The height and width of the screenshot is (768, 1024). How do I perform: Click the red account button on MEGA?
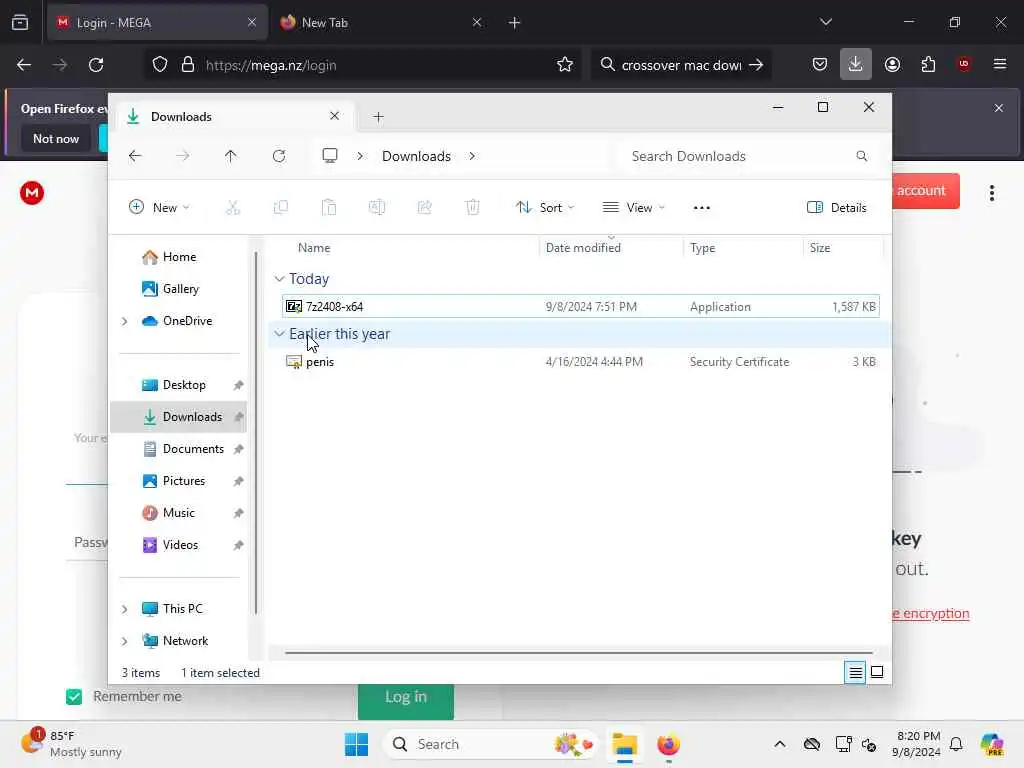click(926, 191)
